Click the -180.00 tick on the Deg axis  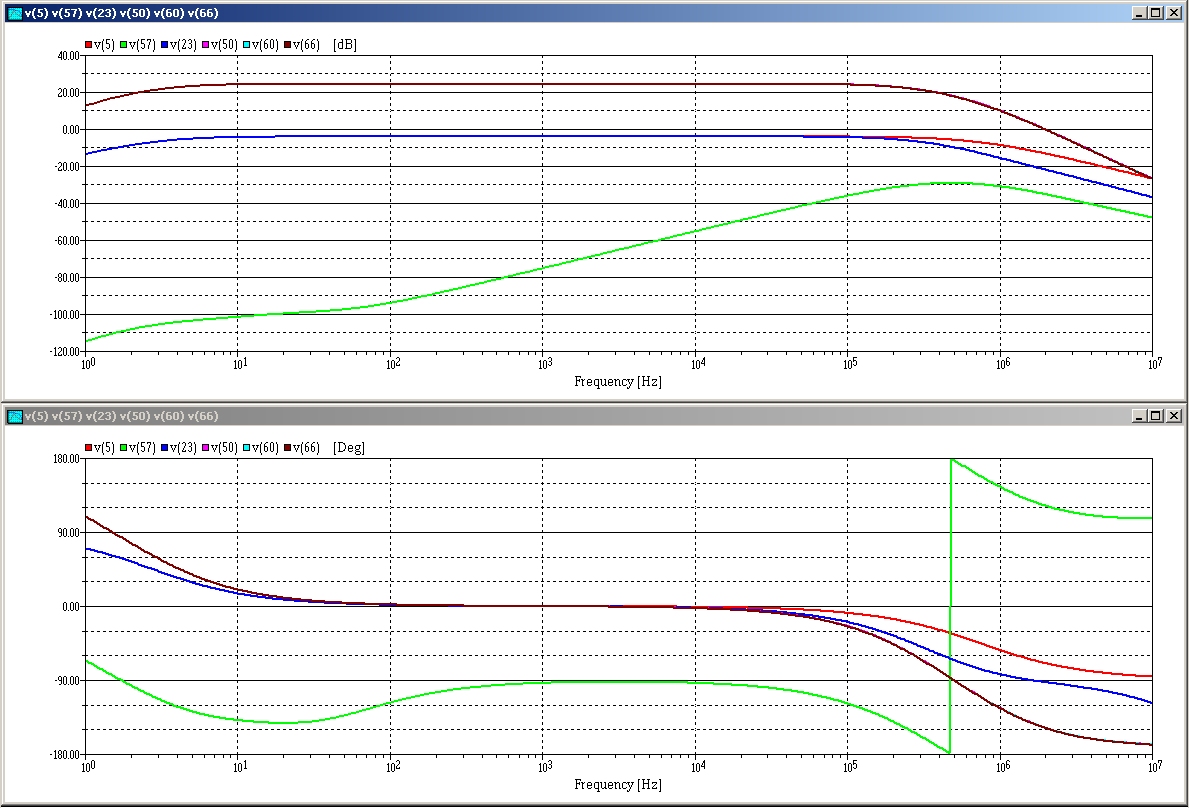[66, 755]
